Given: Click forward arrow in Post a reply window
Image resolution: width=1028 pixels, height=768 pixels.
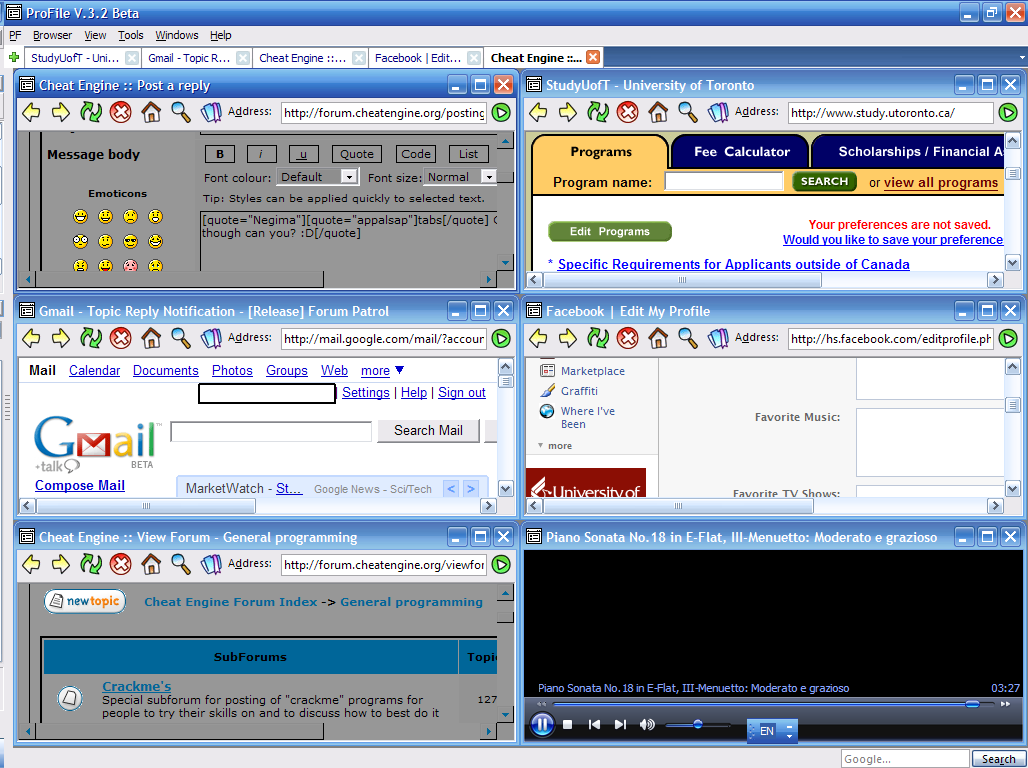Looking at the screenshot, I should tap(60, 113).
